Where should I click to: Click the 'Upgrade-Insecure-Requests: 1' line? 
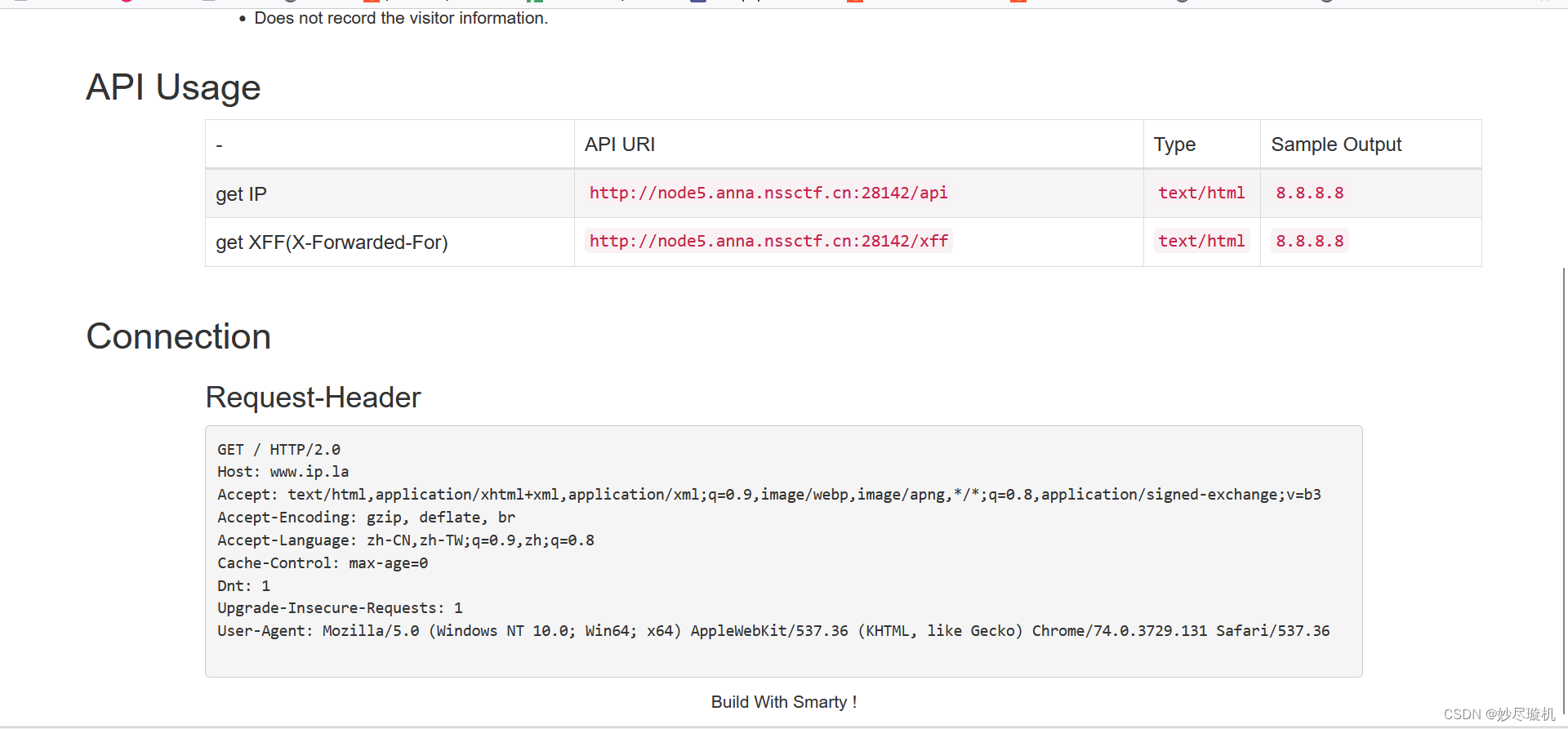pos(340,608)
